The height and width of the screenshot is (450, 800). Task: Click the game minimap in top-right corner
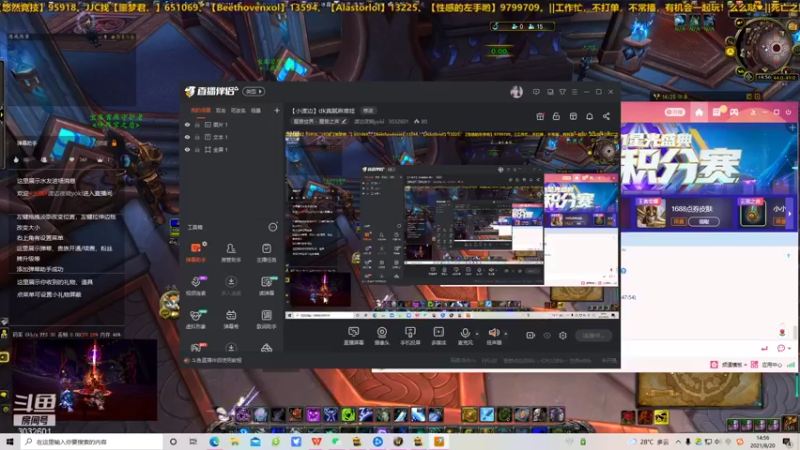click(x=764, y=48)
